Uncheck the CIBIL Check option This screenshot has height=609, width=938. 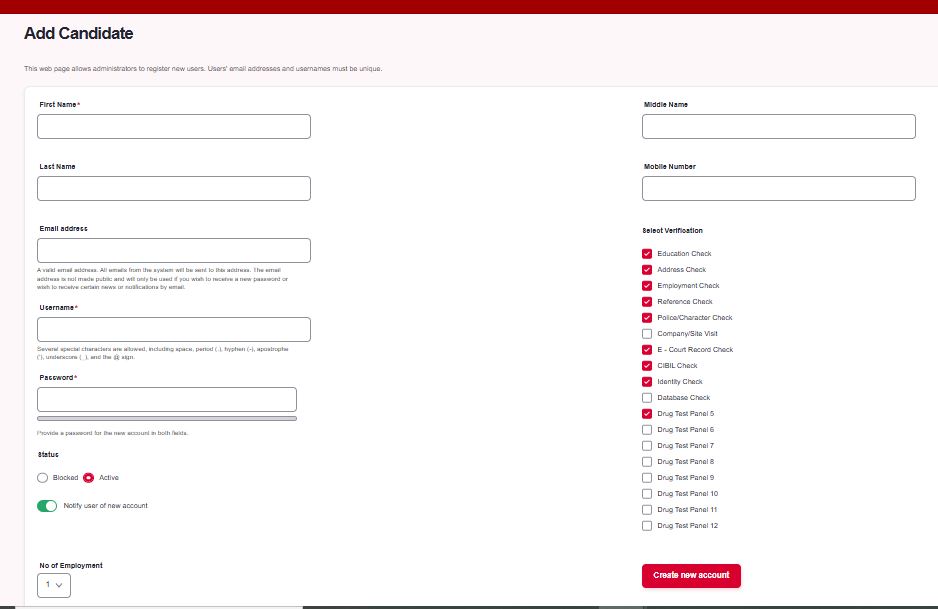tap(647, 365)
